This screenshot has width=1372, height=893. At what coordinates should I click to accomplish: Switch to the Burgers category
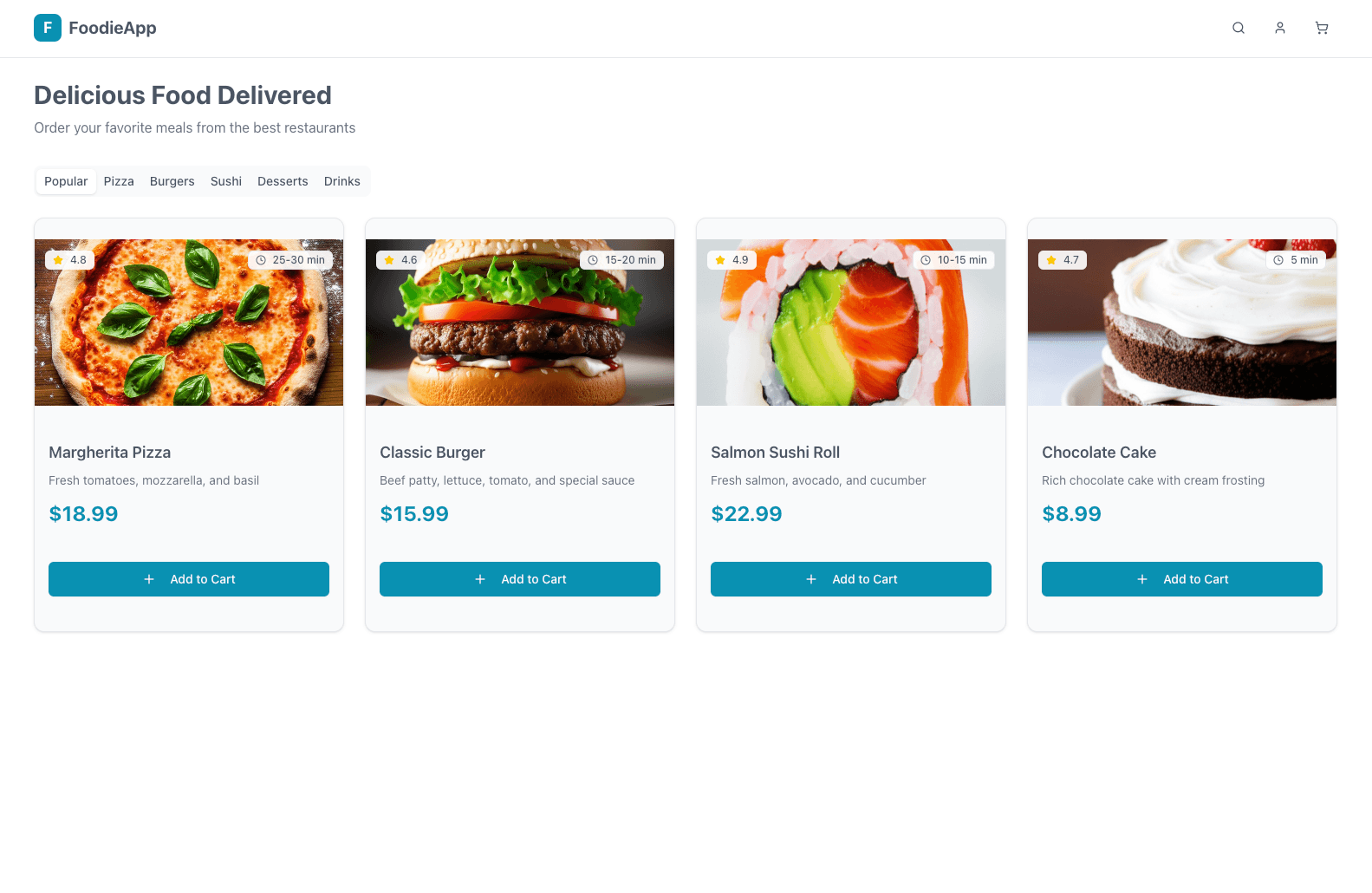(172, 181)
